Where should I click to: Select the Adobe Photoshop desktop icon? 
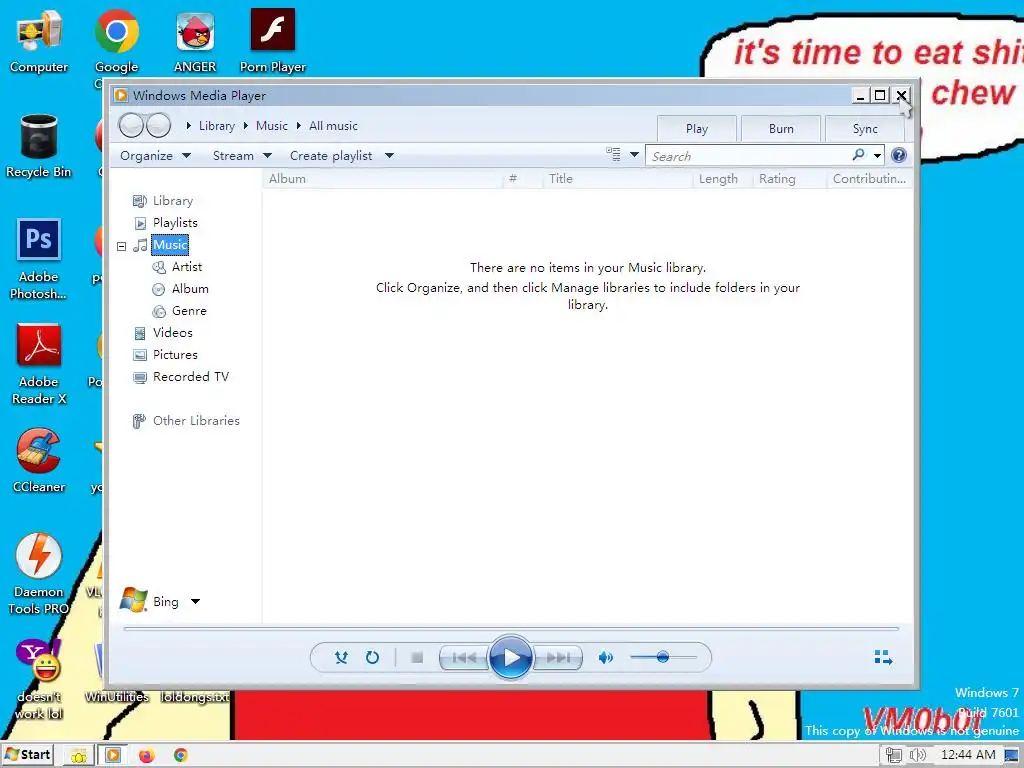tap(39, 259)
